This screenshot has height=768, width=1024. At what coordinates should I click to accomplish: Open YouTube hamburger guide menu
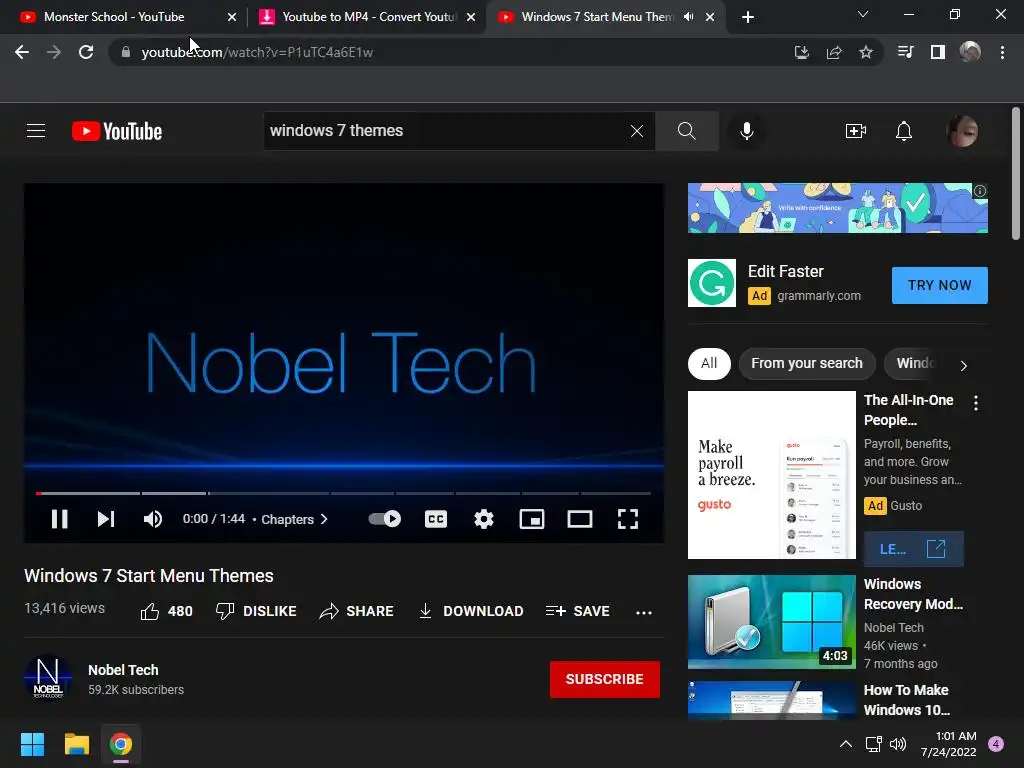[36, 131]
